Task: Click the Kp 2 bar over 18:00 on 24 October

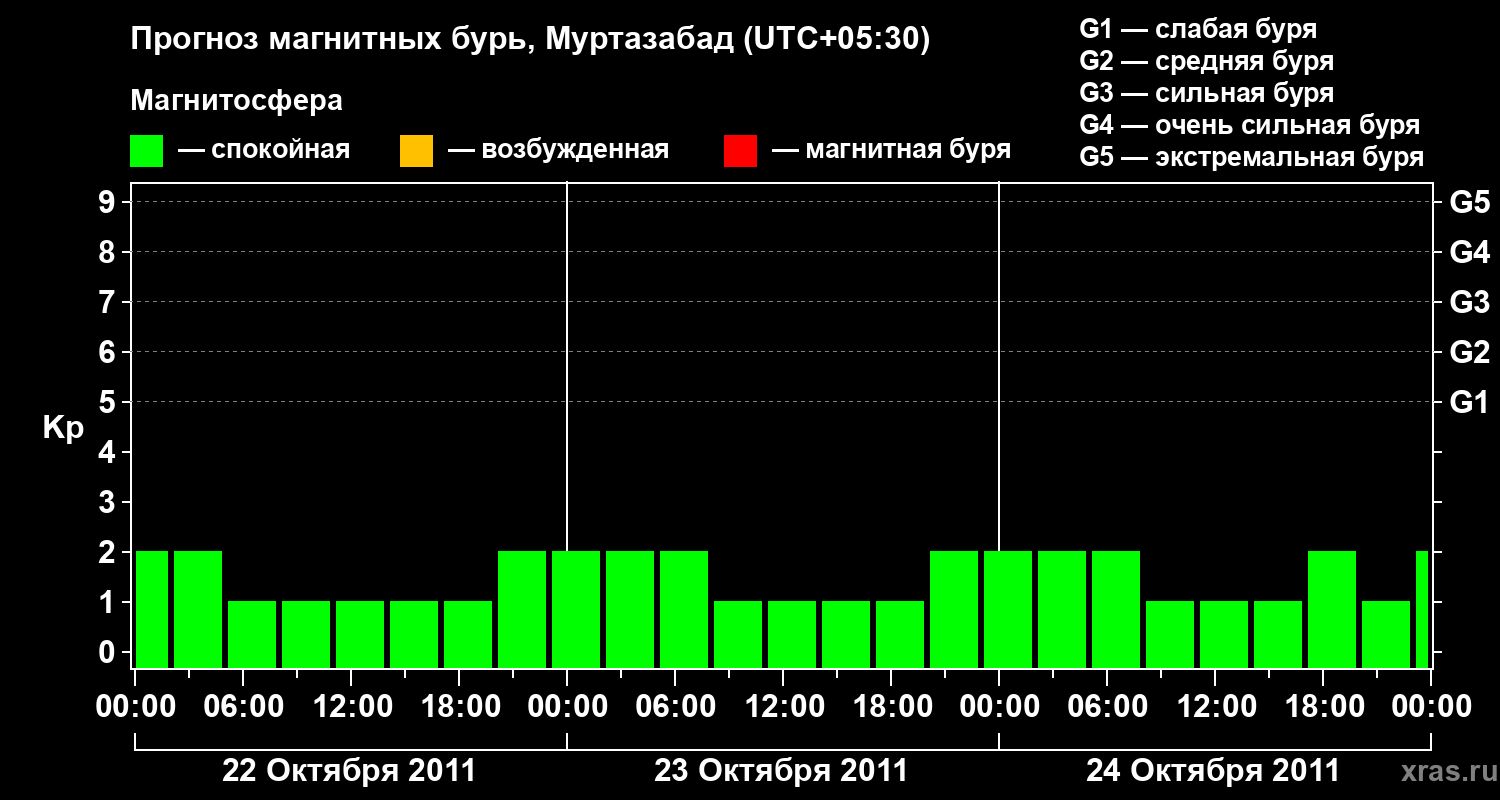Action: [1332, 609]
